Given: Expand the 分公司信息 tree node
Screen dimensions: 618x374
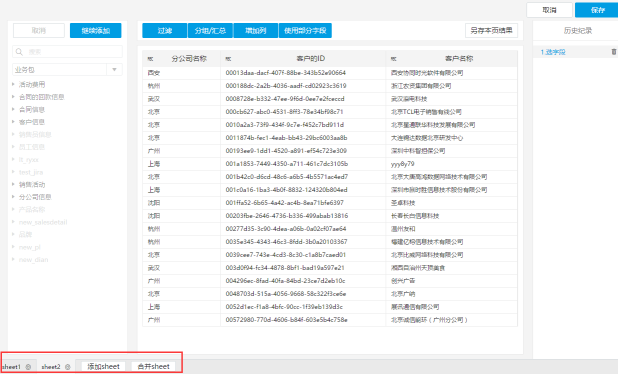Looking at the screenshot, I should 13,197.
